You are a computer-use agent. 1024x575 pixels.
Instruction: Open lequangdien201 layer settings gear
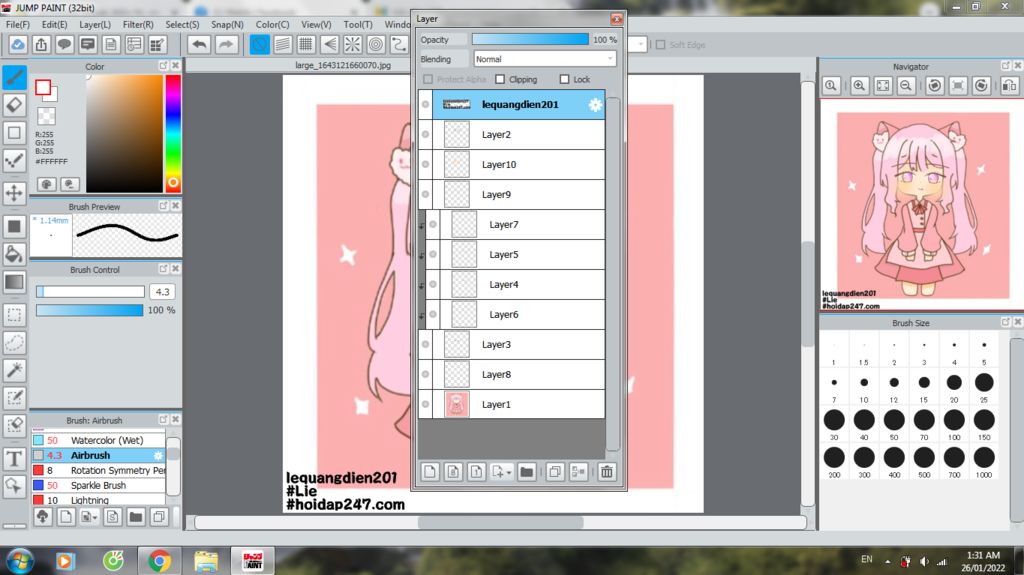tap(595, 105)
